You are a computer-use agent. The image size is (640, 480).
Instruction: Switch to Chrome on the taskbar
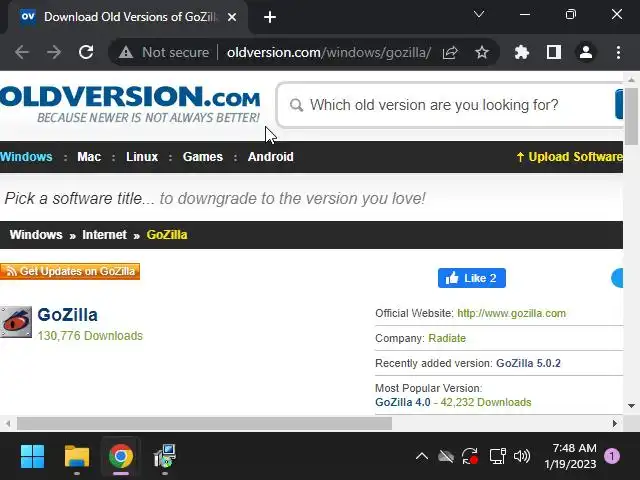tap(121, 456)
